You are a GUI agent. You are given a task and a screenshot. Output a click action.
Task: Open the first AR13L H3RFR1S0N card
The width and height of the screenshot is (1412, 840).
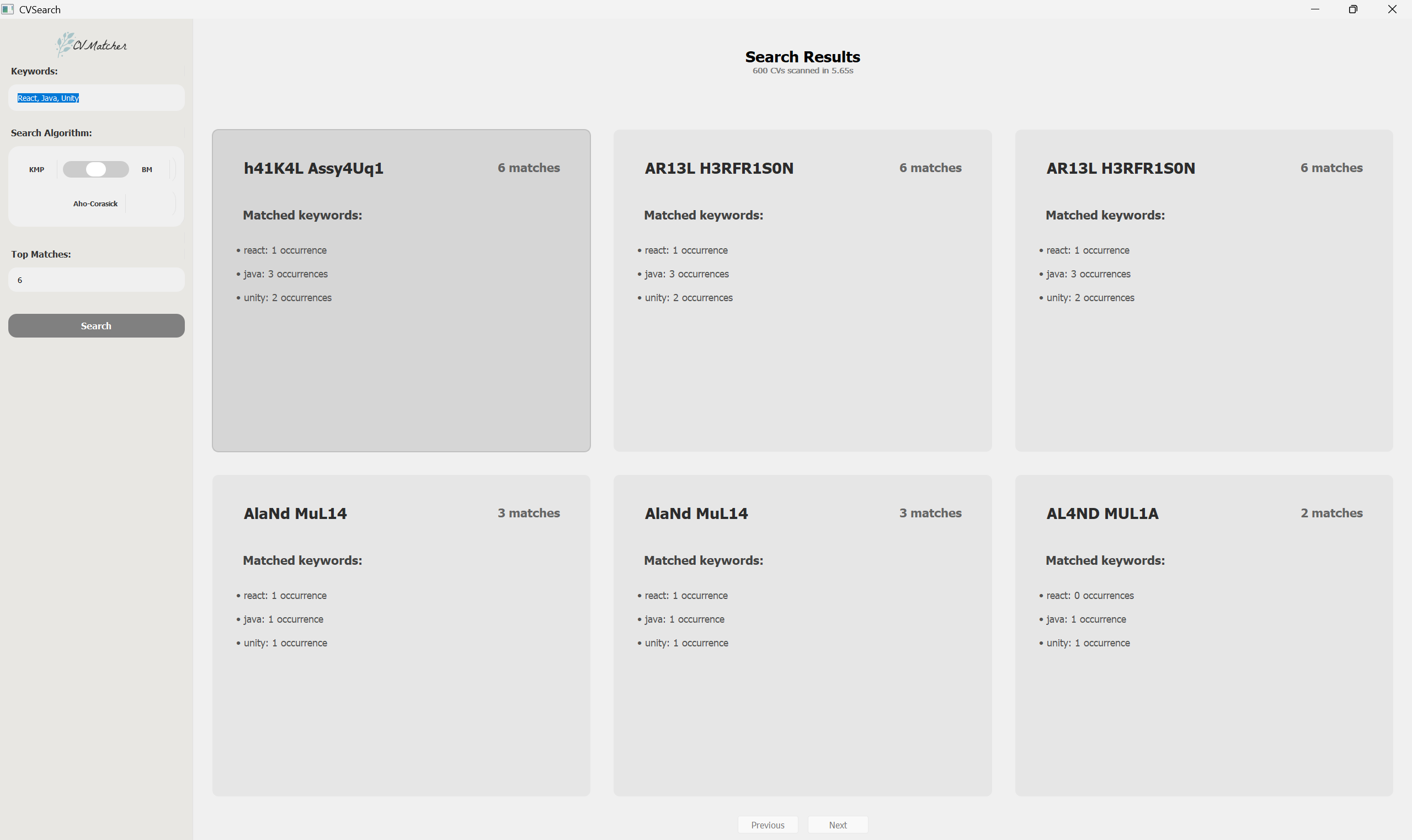802,290
